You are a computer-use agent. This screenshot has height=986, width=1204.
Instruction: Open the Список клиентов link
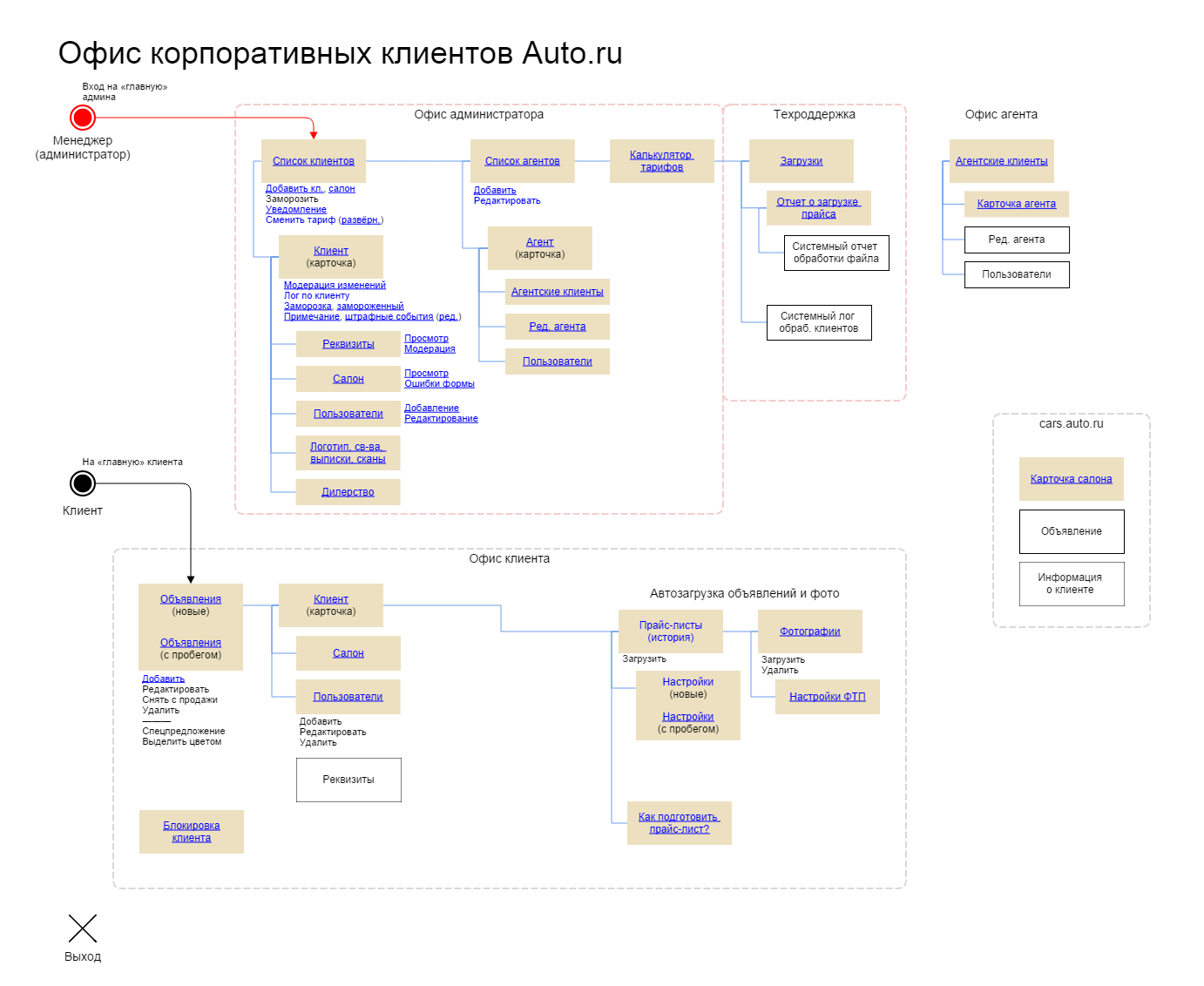314,161
